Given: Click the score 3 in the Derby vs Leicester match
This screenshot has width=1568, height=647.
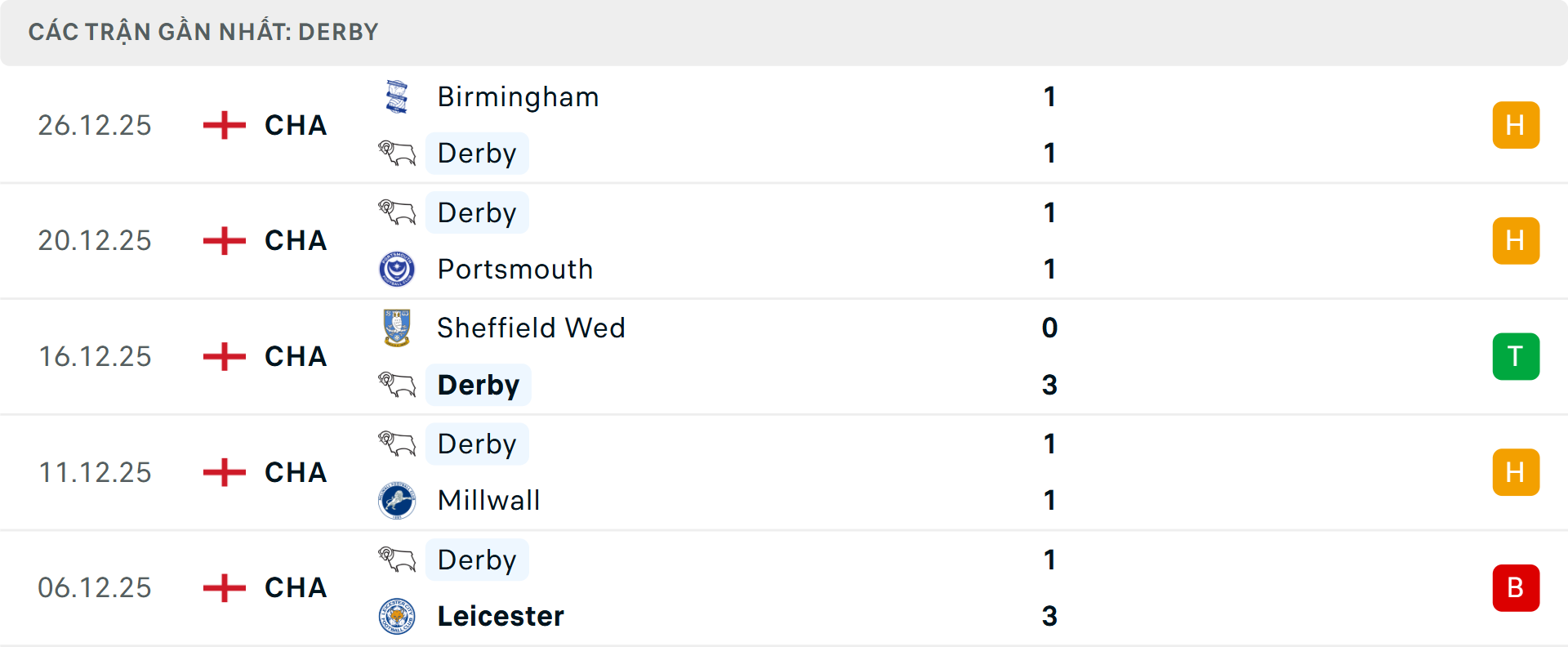Looking at the screenshot, I should pos(1050,617).
